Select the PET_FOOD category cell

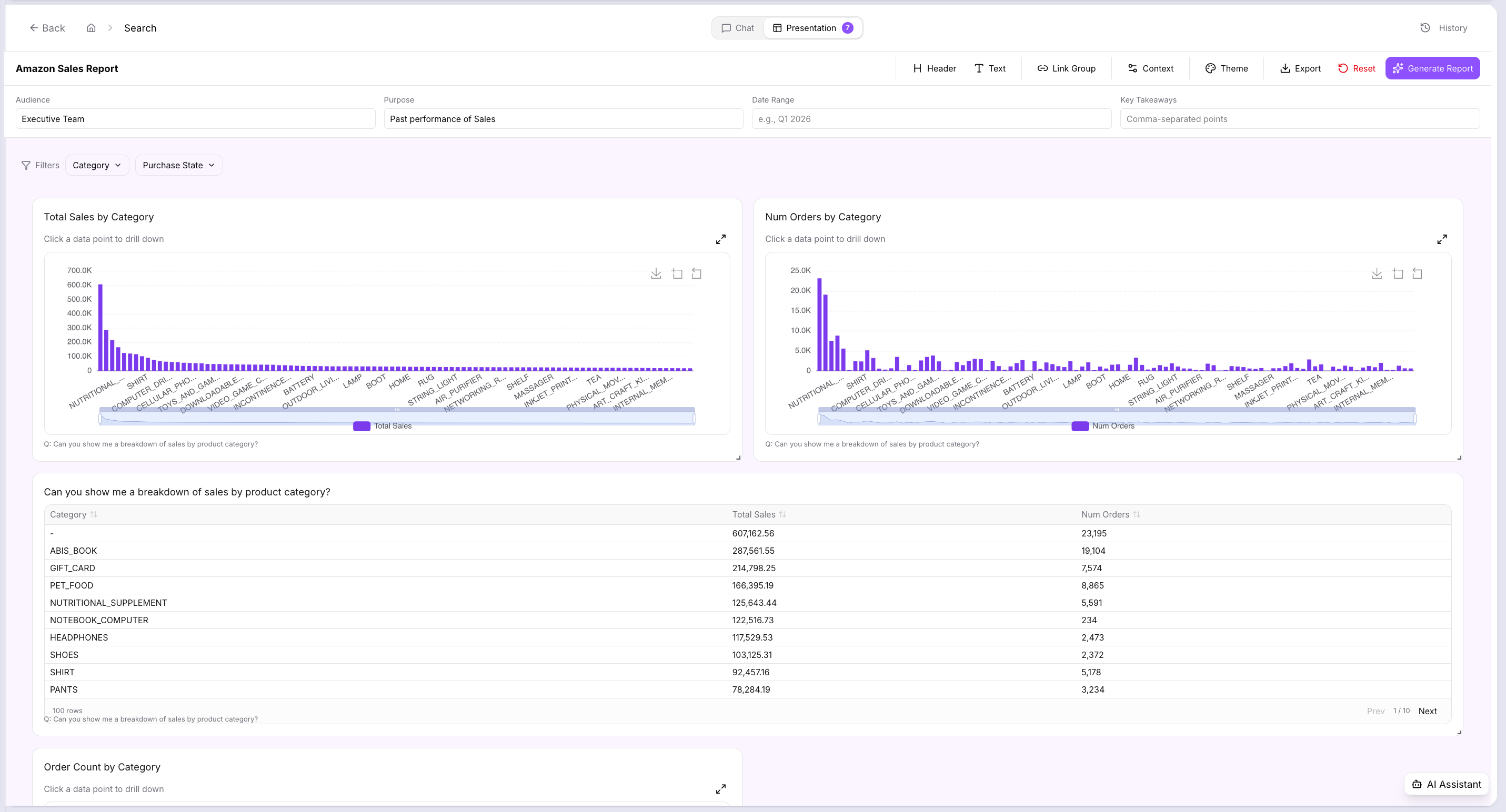point(72,585)
